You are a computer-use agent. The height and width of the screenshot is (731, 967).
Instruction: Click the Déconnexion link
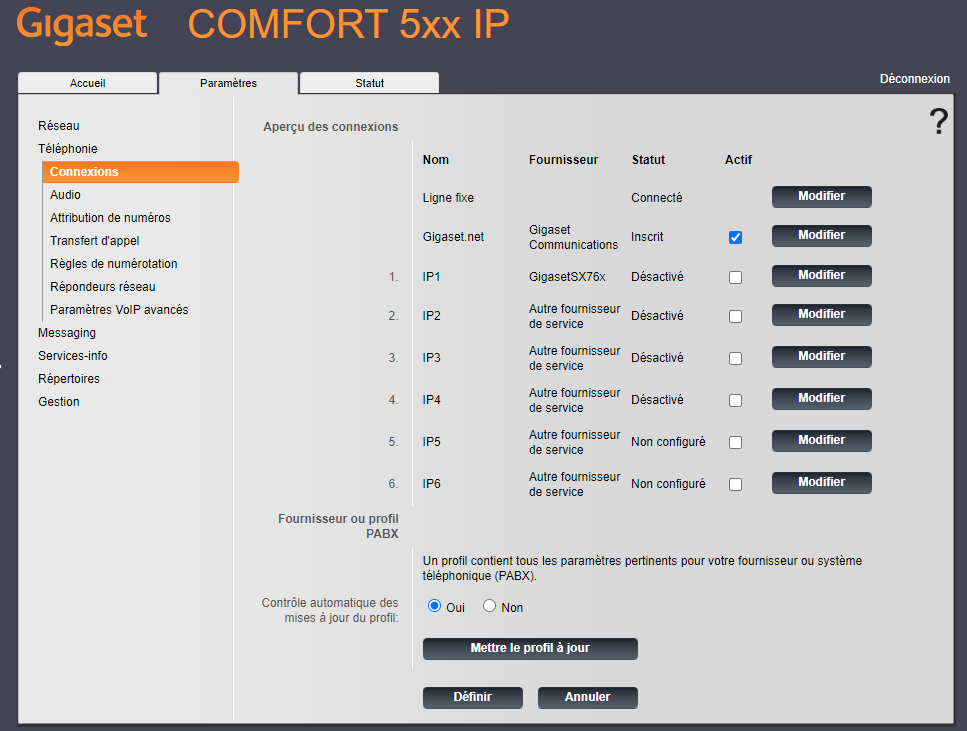(x=915, y=79)
